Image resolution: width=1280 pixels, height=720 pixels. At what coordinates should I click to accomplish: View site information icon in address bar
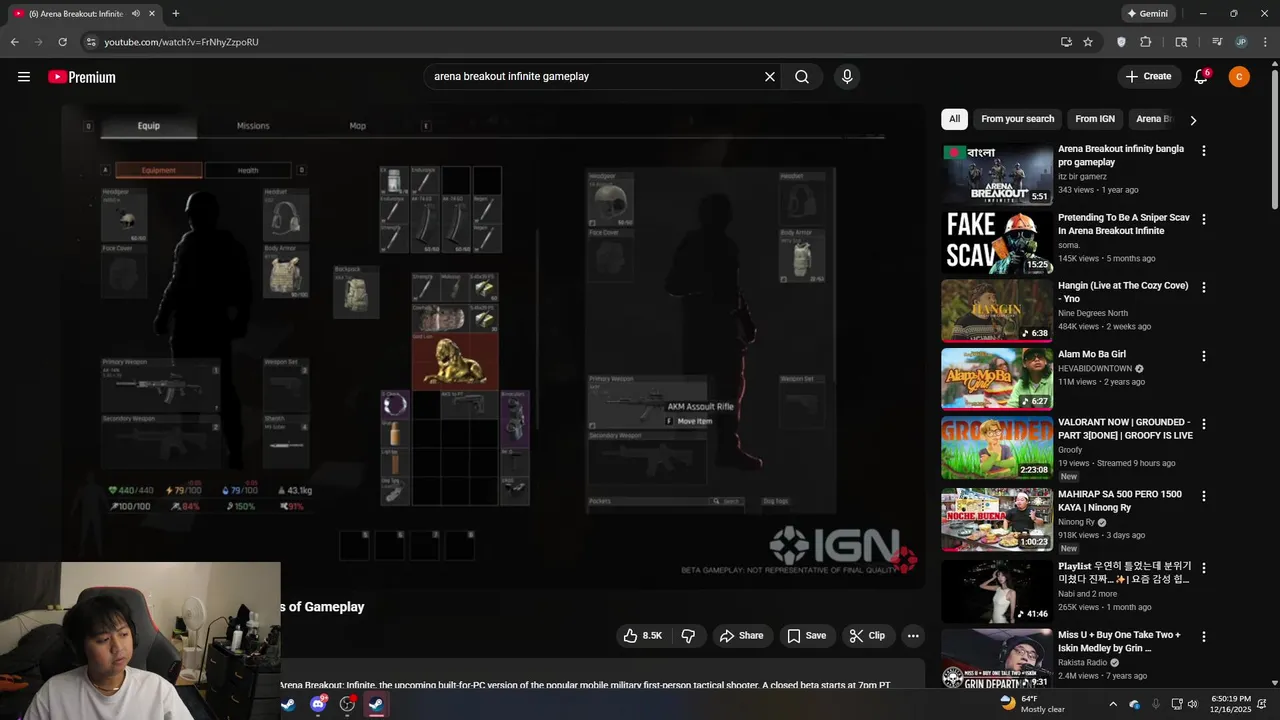click(91, 42)
